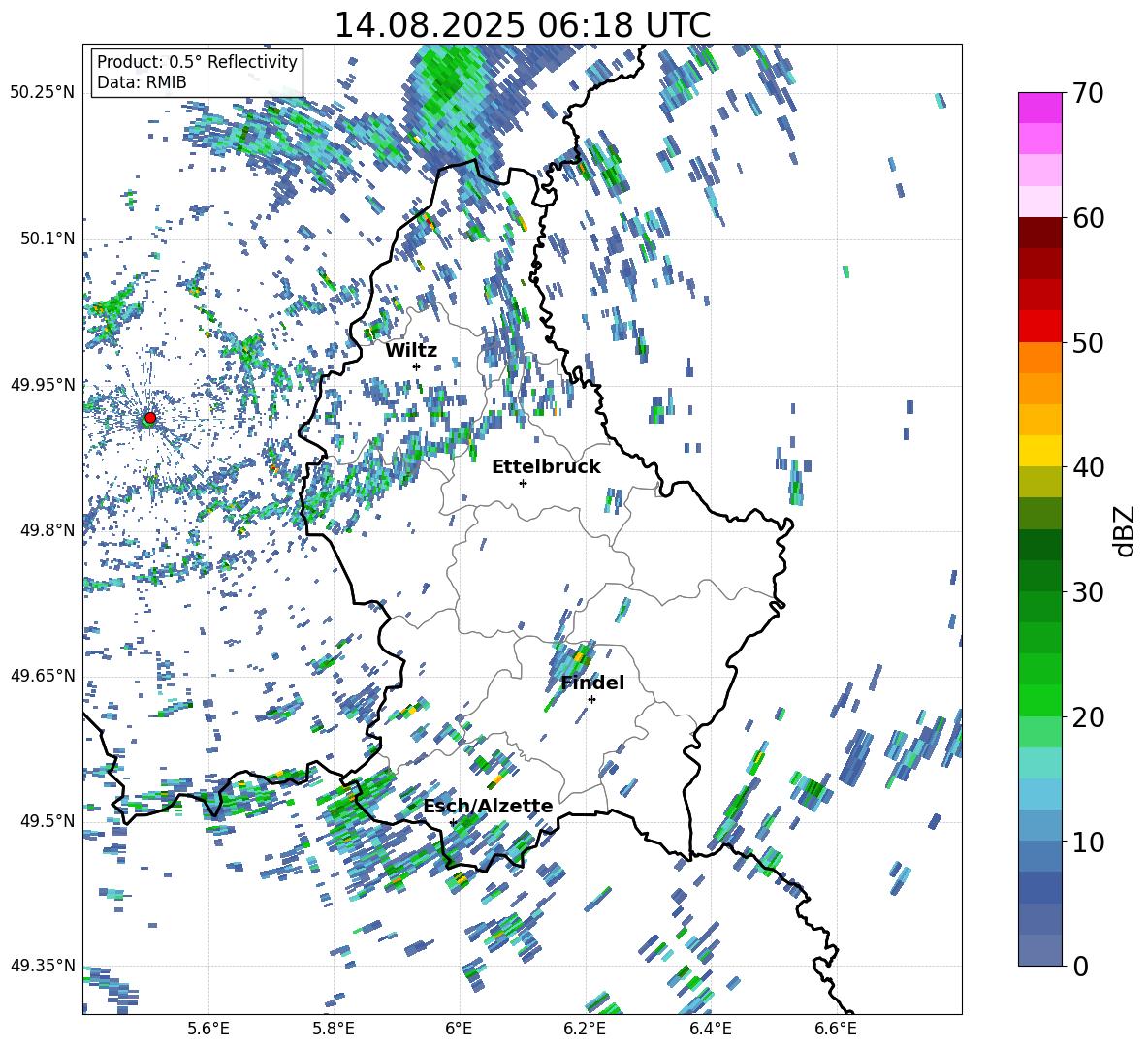The width and height of the screenshot is (1148, 1048).
Task: Pick the dark maroon swatch below 60
Action: tap(1039, 233)
